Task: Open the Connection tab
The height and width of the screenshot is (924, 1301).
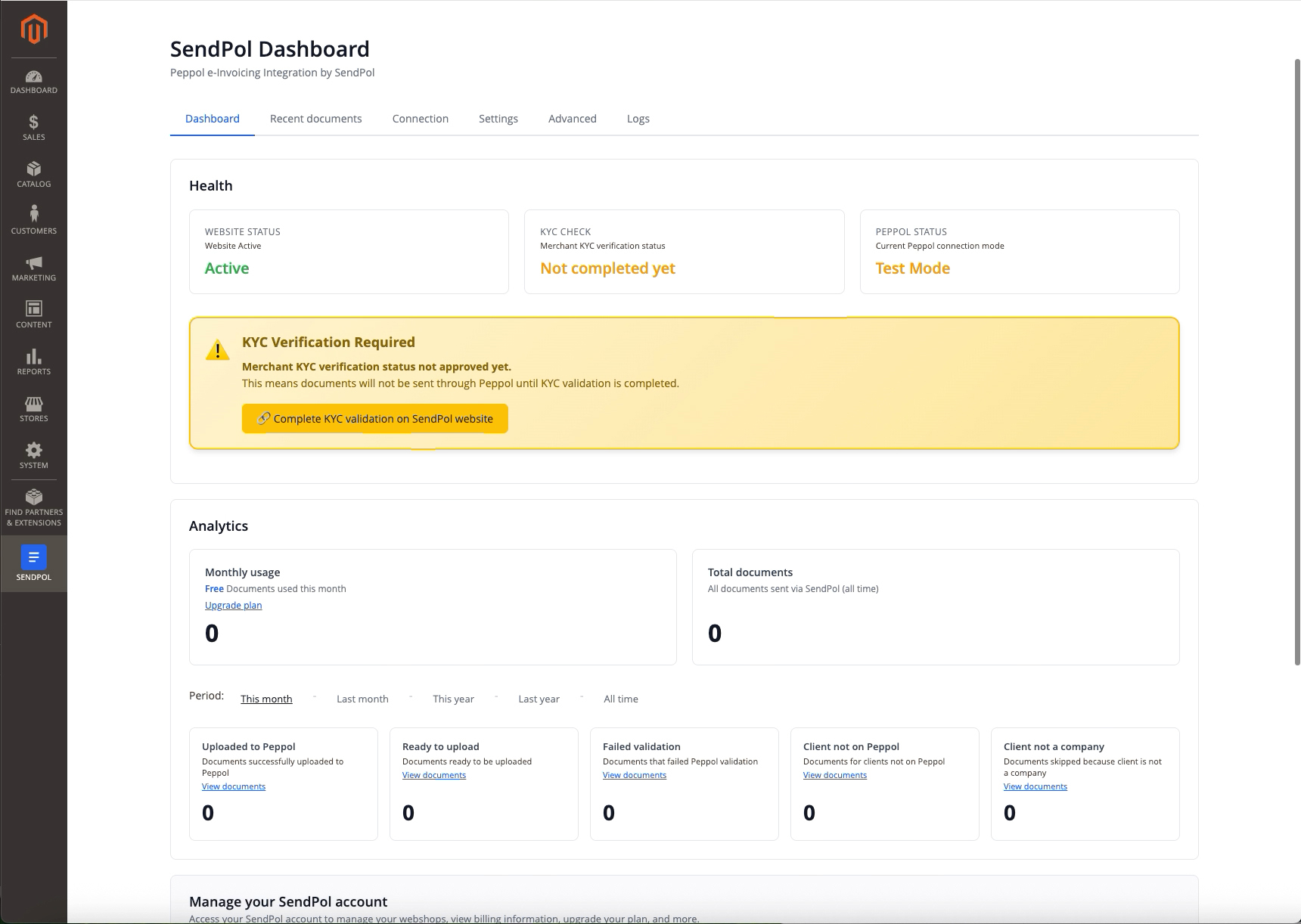Action: 421,119
